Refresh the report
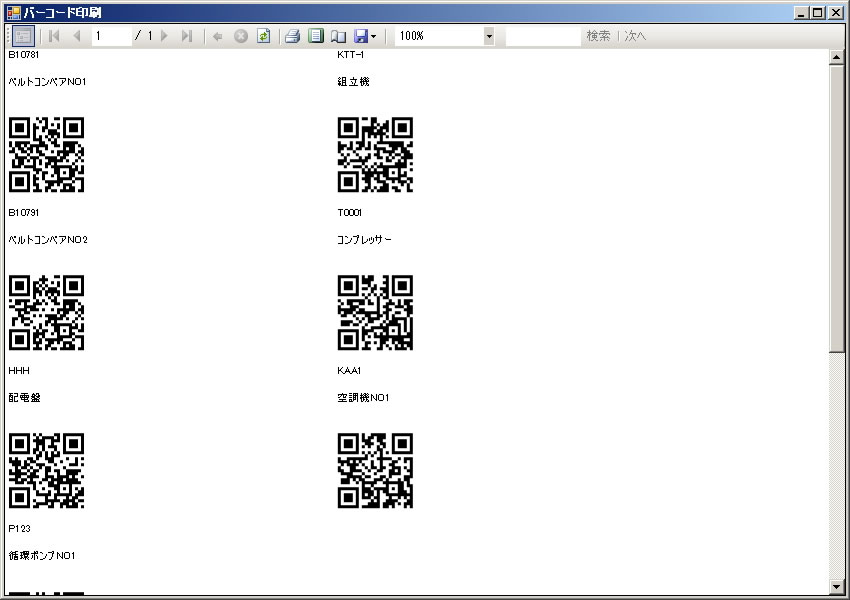Viewport: 850px width, 600px height. point(263,36)
